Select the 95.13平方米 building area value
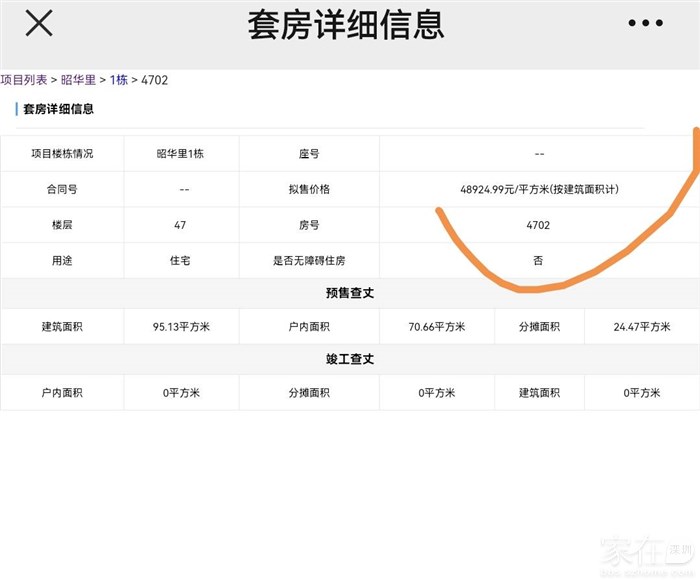This screenshot has height=580, width=700. (181, 327)
